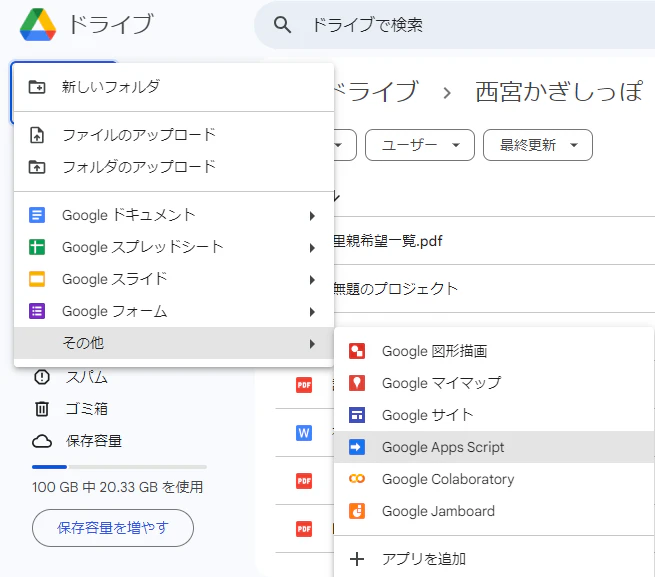
Task: Click the ドライブで検索 search field
Action: tap(454, 25)
